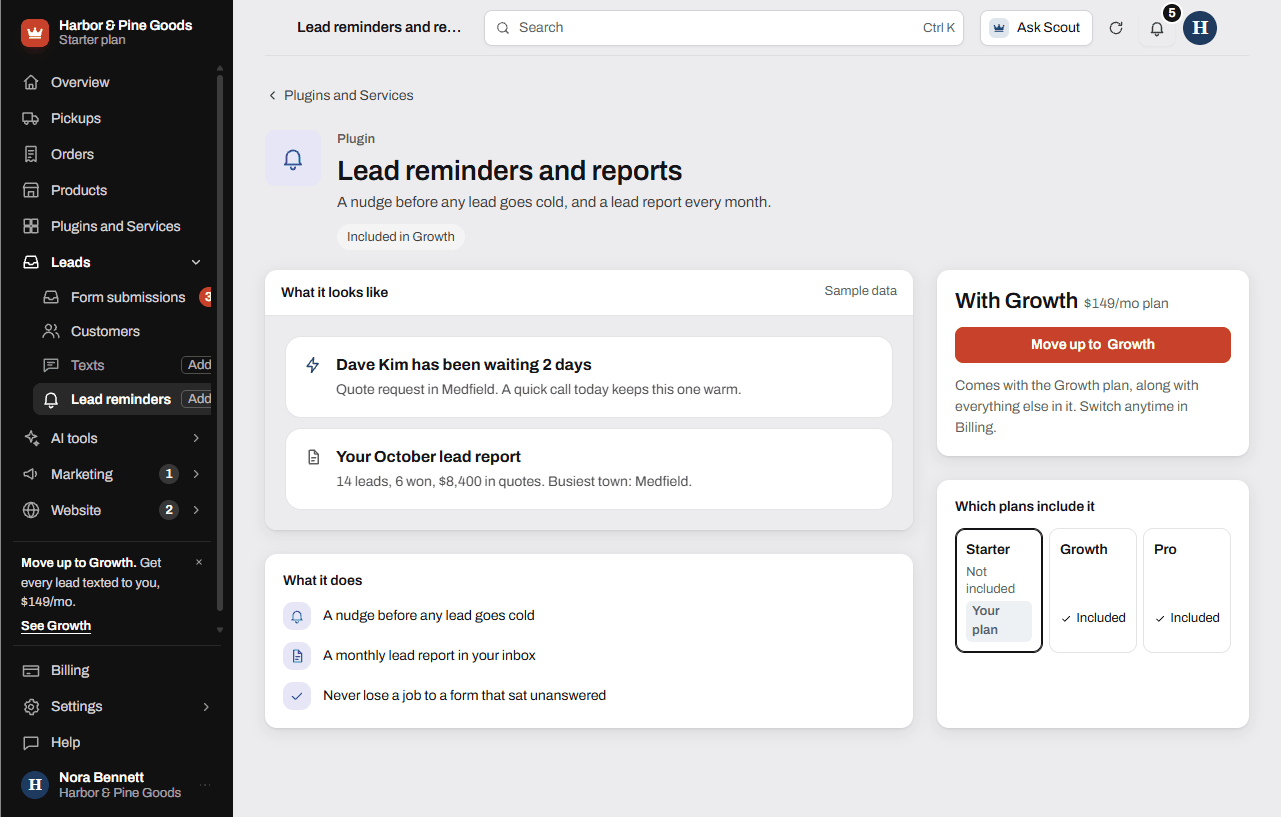Click the Your plan badge

click(x=999, y=621)
